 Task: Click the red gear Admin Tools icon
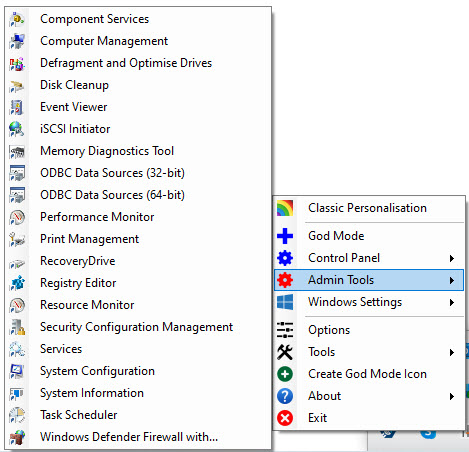(285, 280)
